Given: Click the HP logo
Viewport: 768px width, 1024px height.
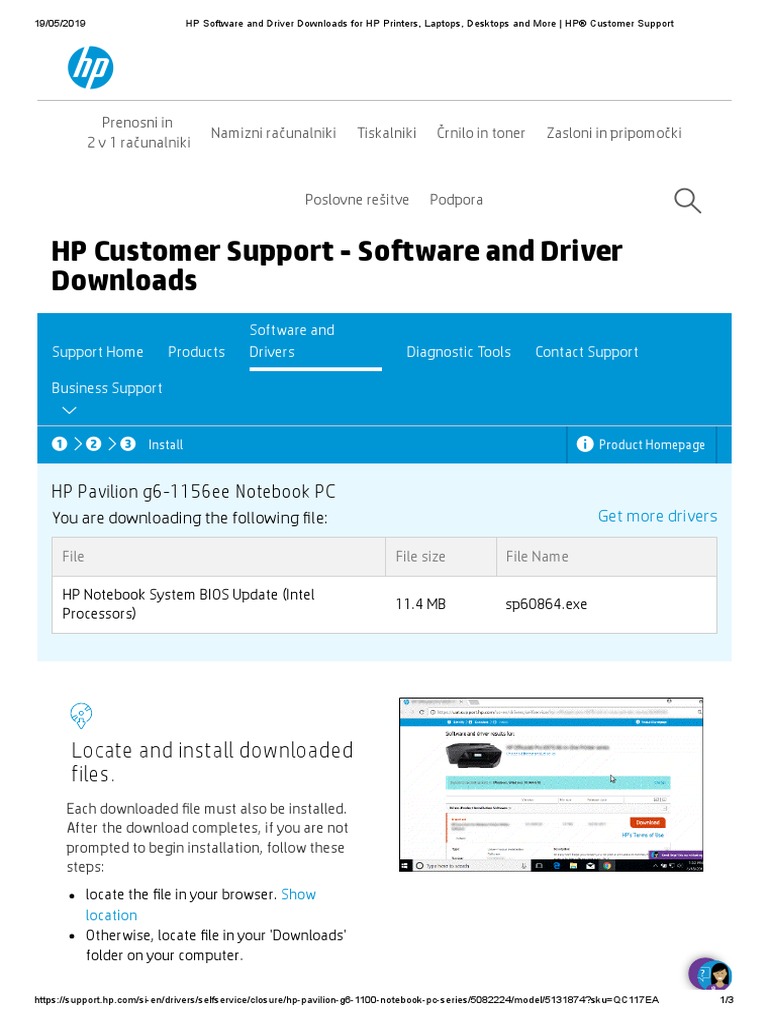Looking at the screenshot, I should (x=90, y=67).
